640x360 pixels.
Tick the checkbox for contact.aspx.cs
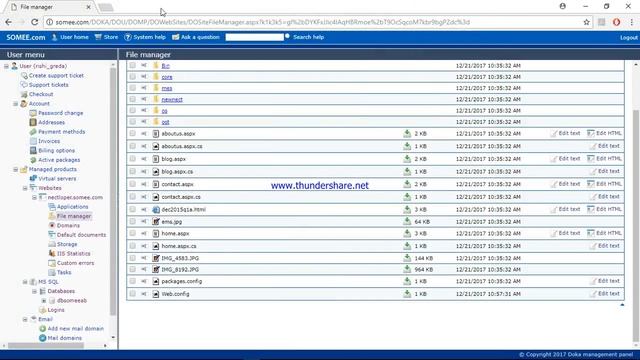point(132,197)
